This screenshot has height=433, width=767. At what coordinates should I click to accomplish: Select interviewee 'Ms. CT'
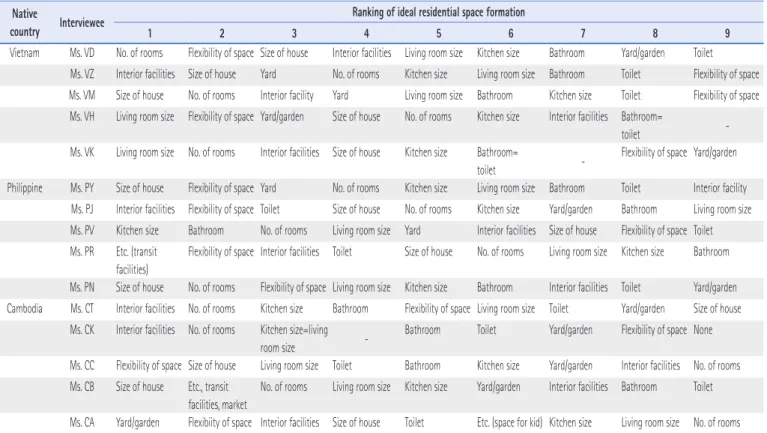click(82, 309)
